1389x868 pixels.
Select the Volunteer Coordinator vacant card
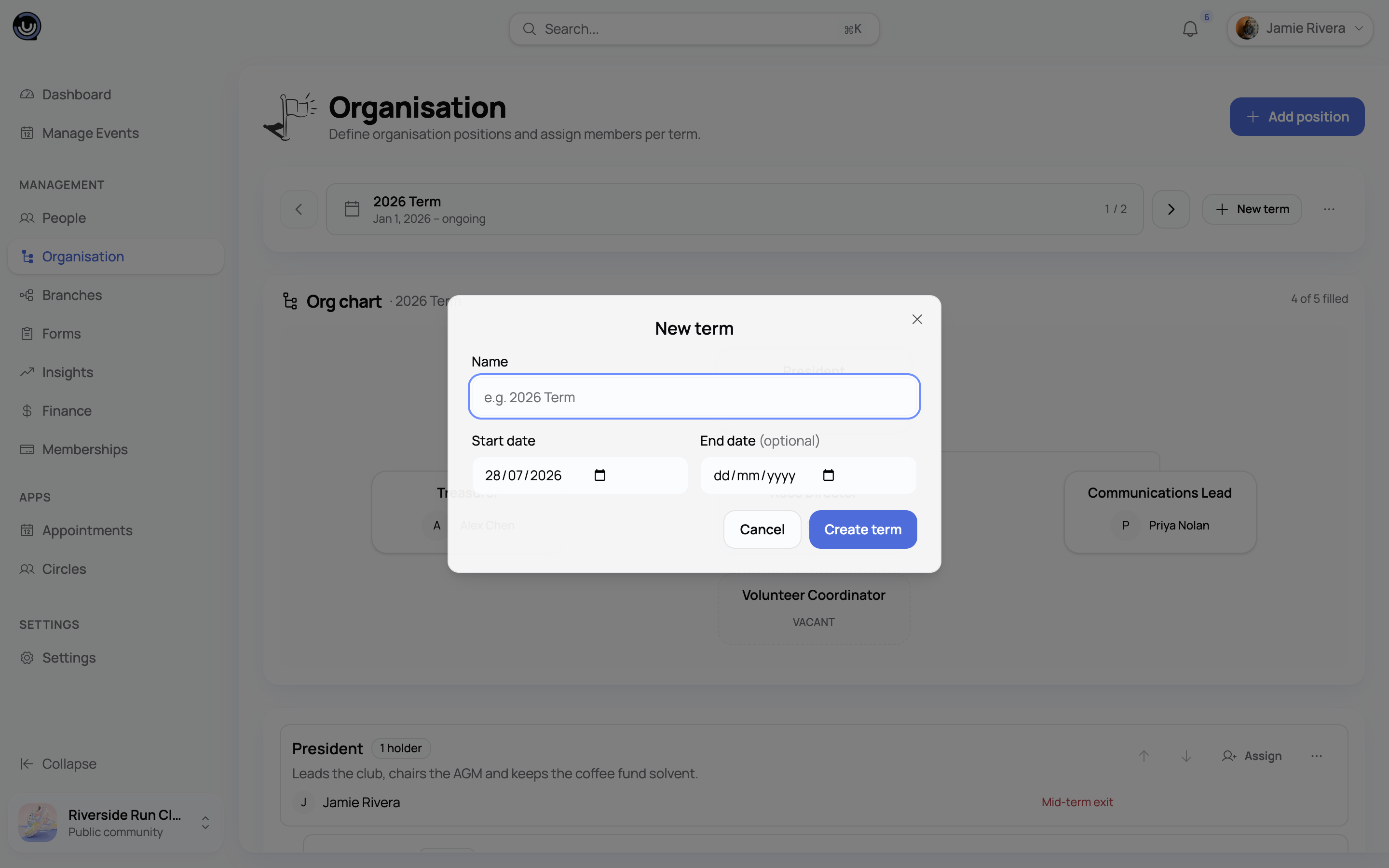point(813,608)
